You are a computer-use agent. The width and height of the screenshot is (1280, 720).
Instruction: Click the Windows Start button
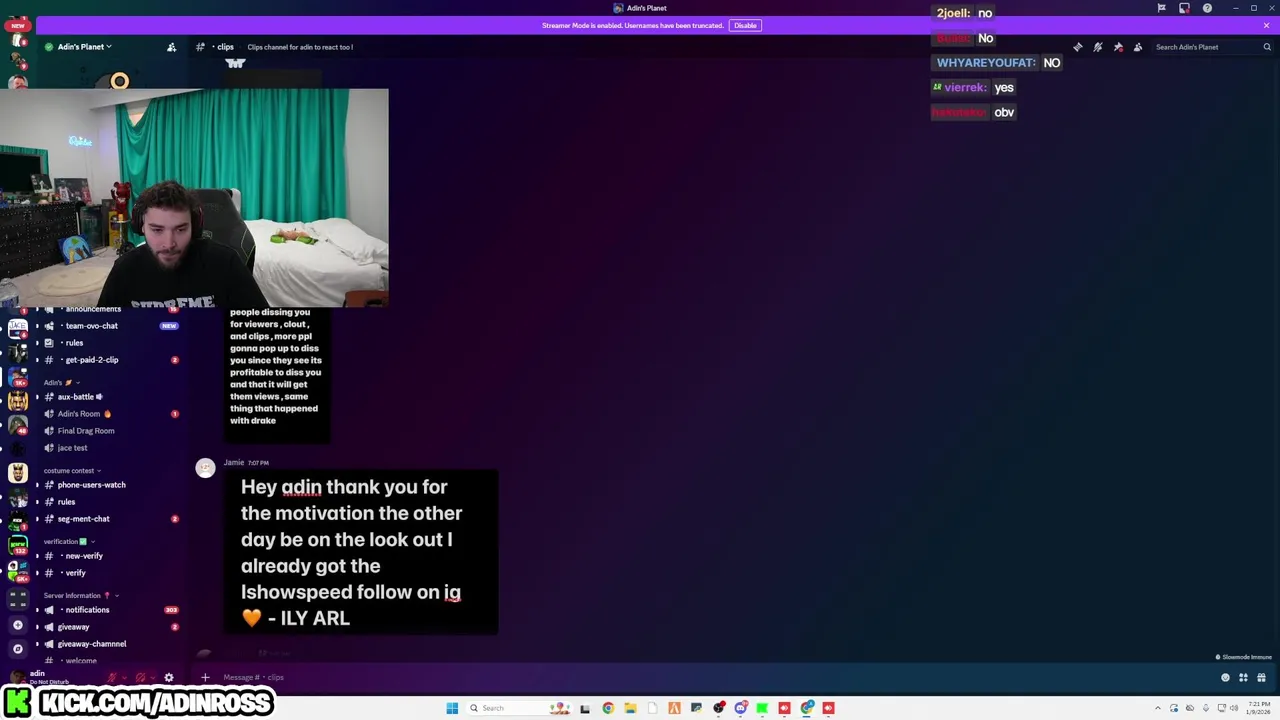pos(452,708)
